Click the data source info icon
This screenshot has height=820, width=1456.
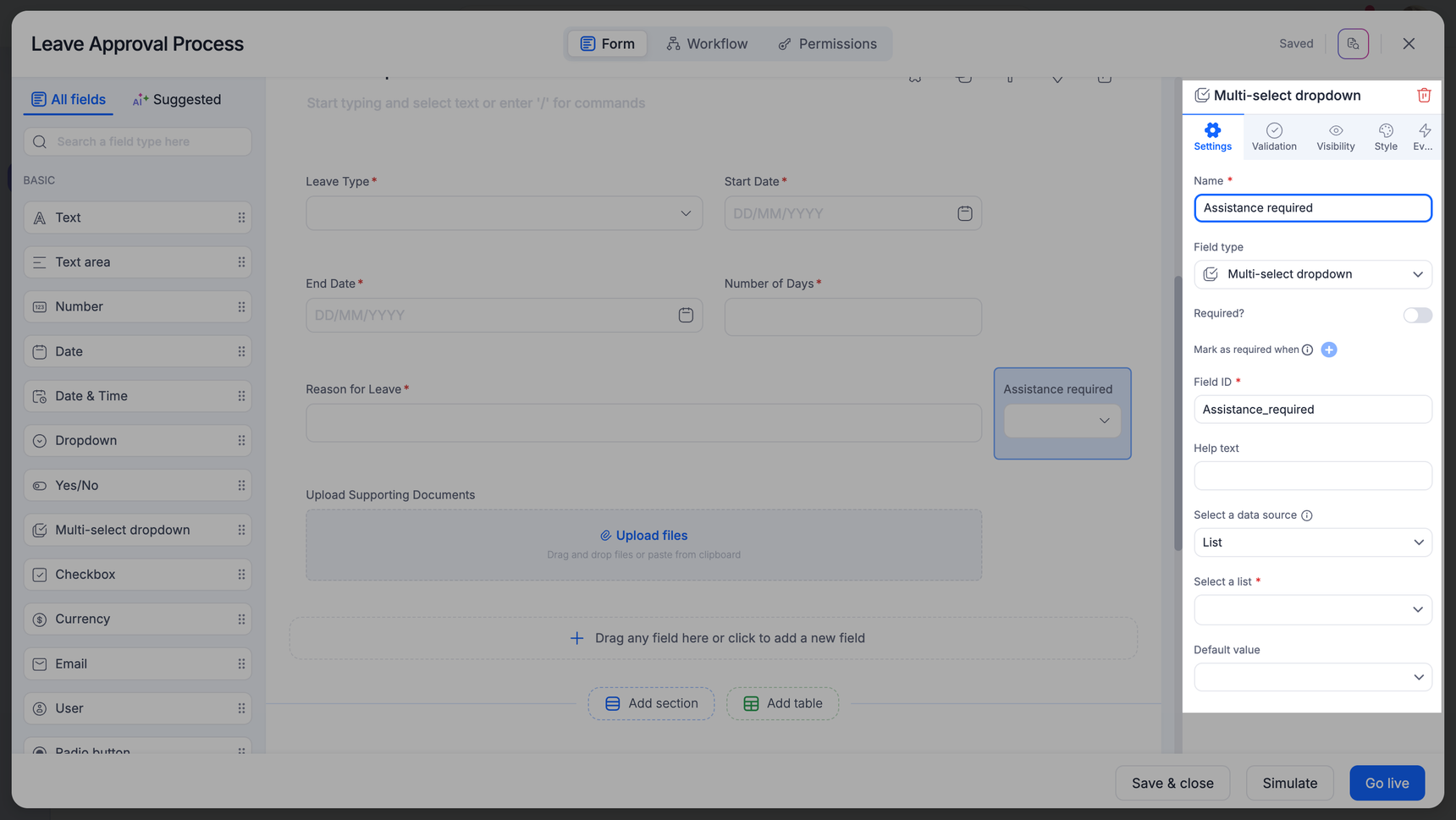(1306, 515)
